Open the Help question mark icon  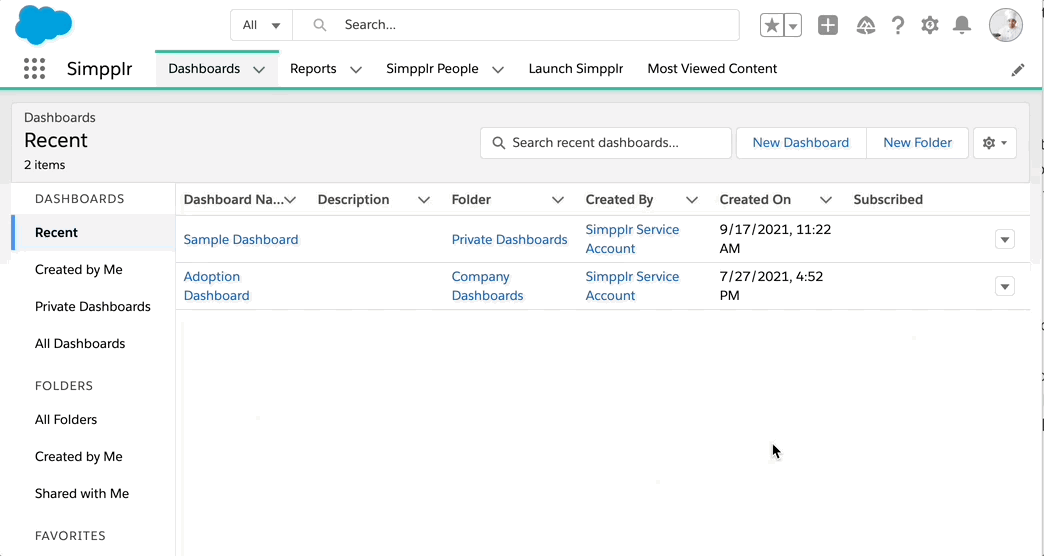pos(898,25)
